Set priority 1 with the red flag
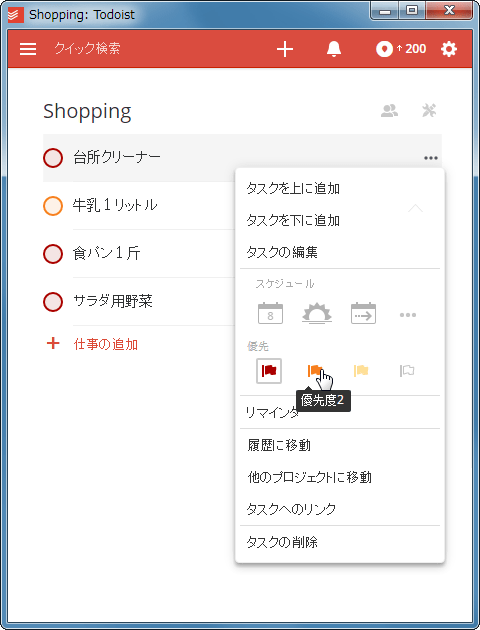Image resolution: width=480 pixels, height=630 pixels. tap(269, 370)
